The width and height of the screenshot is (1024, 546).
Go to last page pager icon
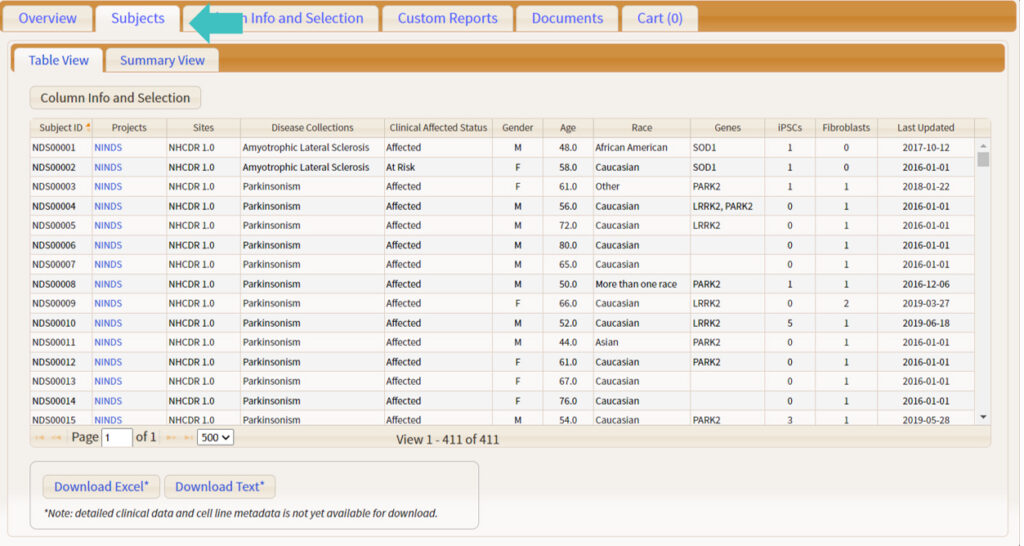click(188, 438)
